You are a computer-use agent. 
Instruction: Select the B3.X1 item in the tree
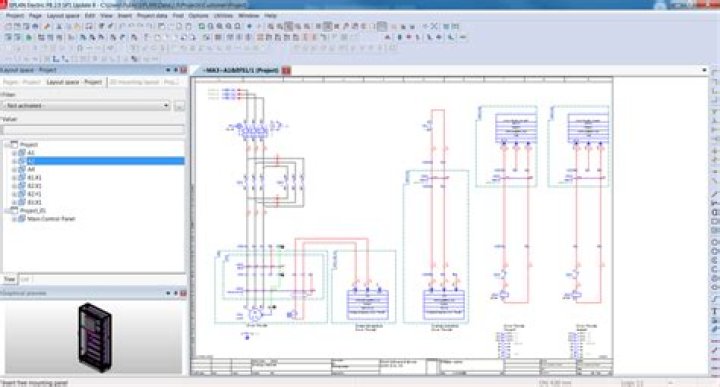(34, 202)
